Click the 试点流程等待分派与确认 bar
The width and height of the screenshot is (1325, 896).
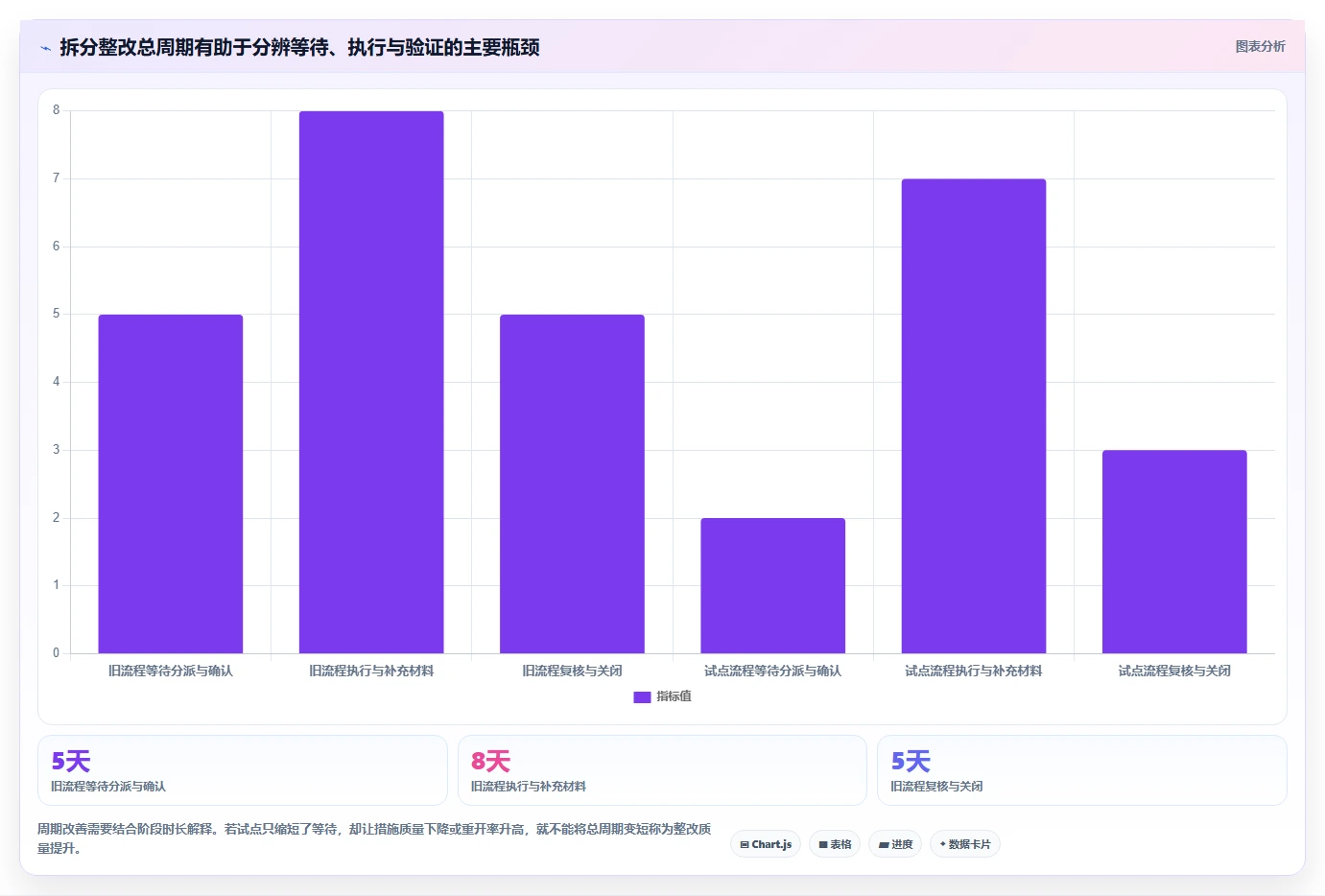(773, 585)
